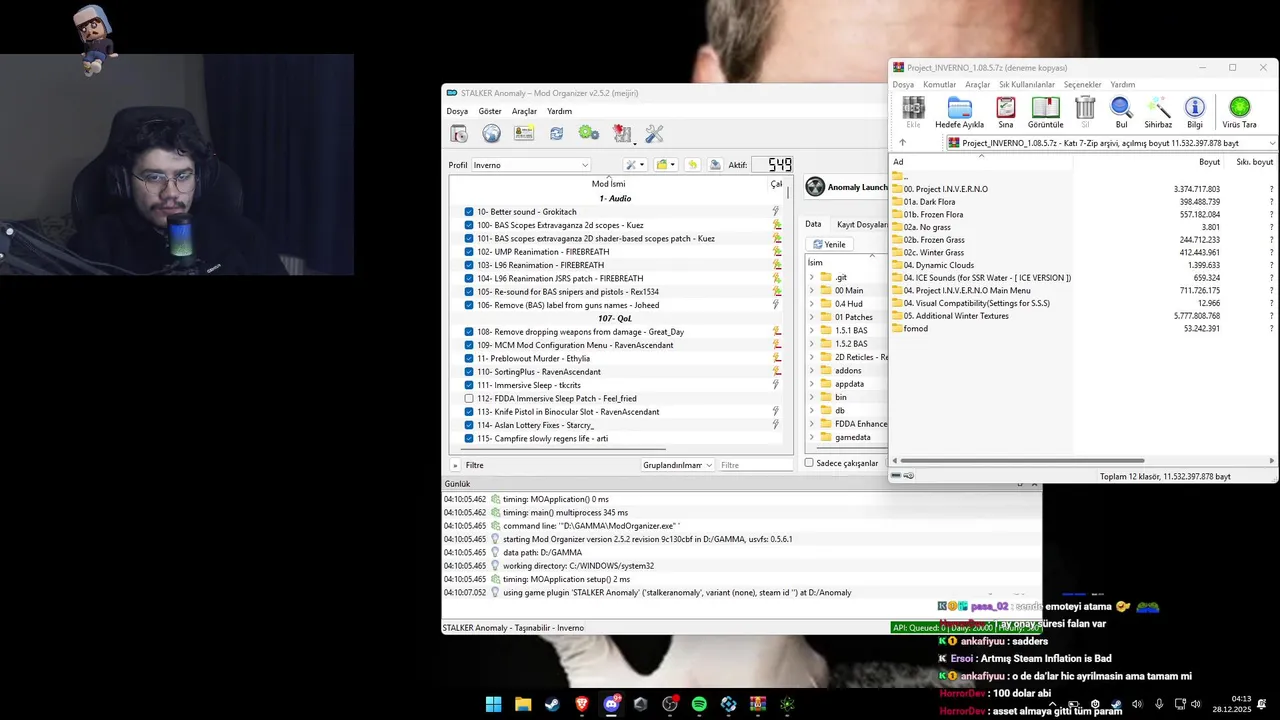Screen dimensions: 1280x720
Task: Uncheck 102- UMP Reanimation - FIREBREATH
Action: coord(469,252)
